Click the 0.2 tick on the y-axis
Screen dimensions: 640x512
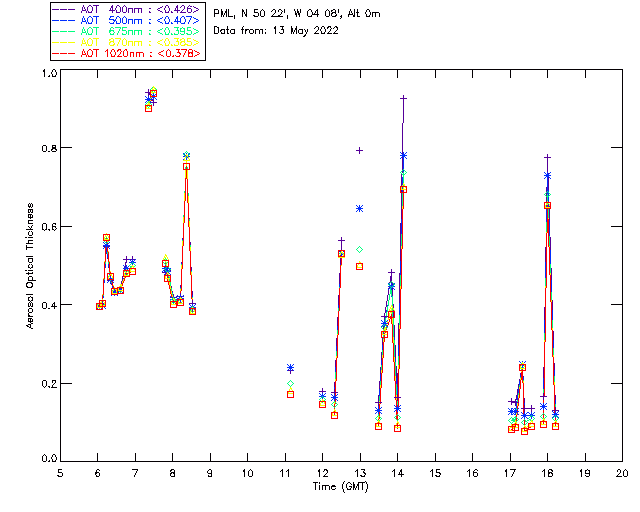[x=48, y=384]
